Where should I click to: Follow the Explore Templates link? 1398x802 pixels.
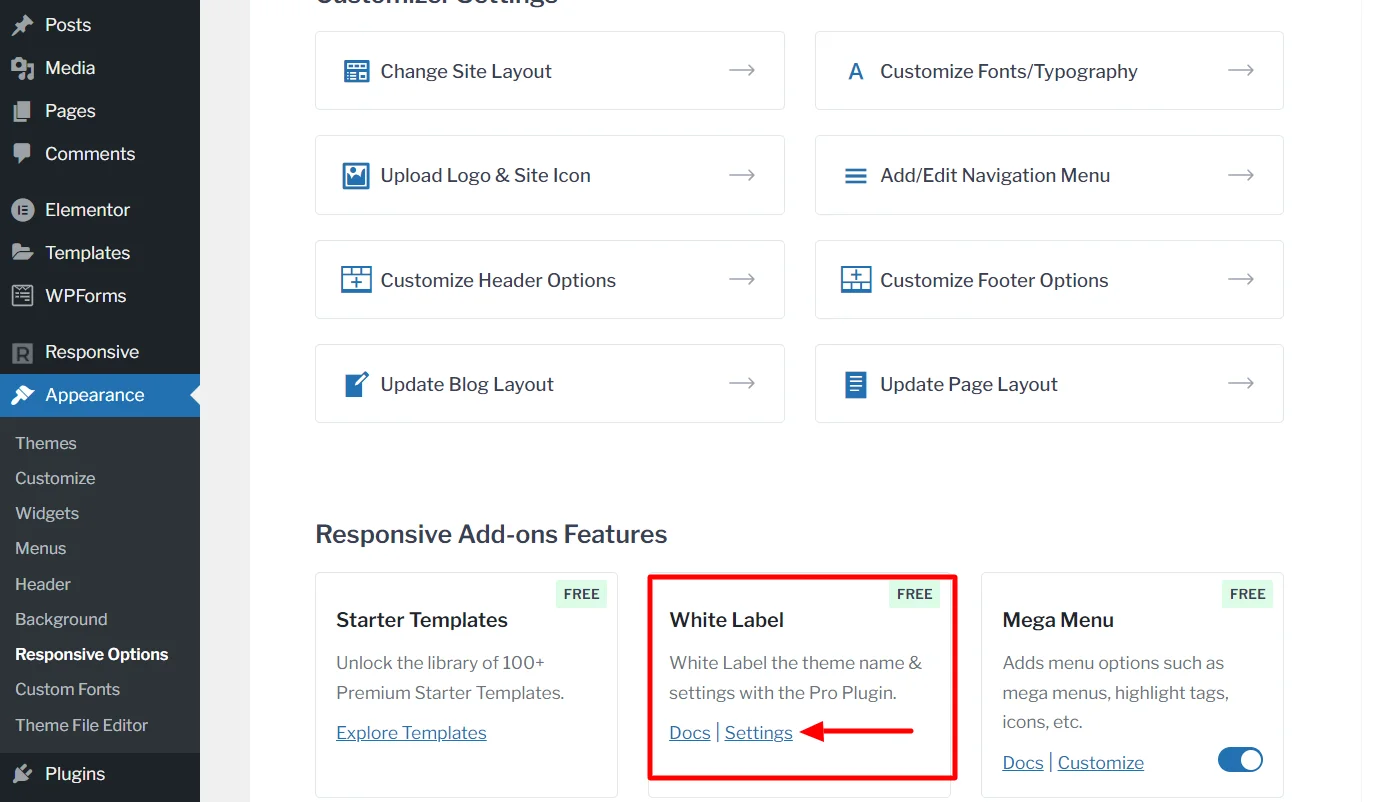coord(411,733)
